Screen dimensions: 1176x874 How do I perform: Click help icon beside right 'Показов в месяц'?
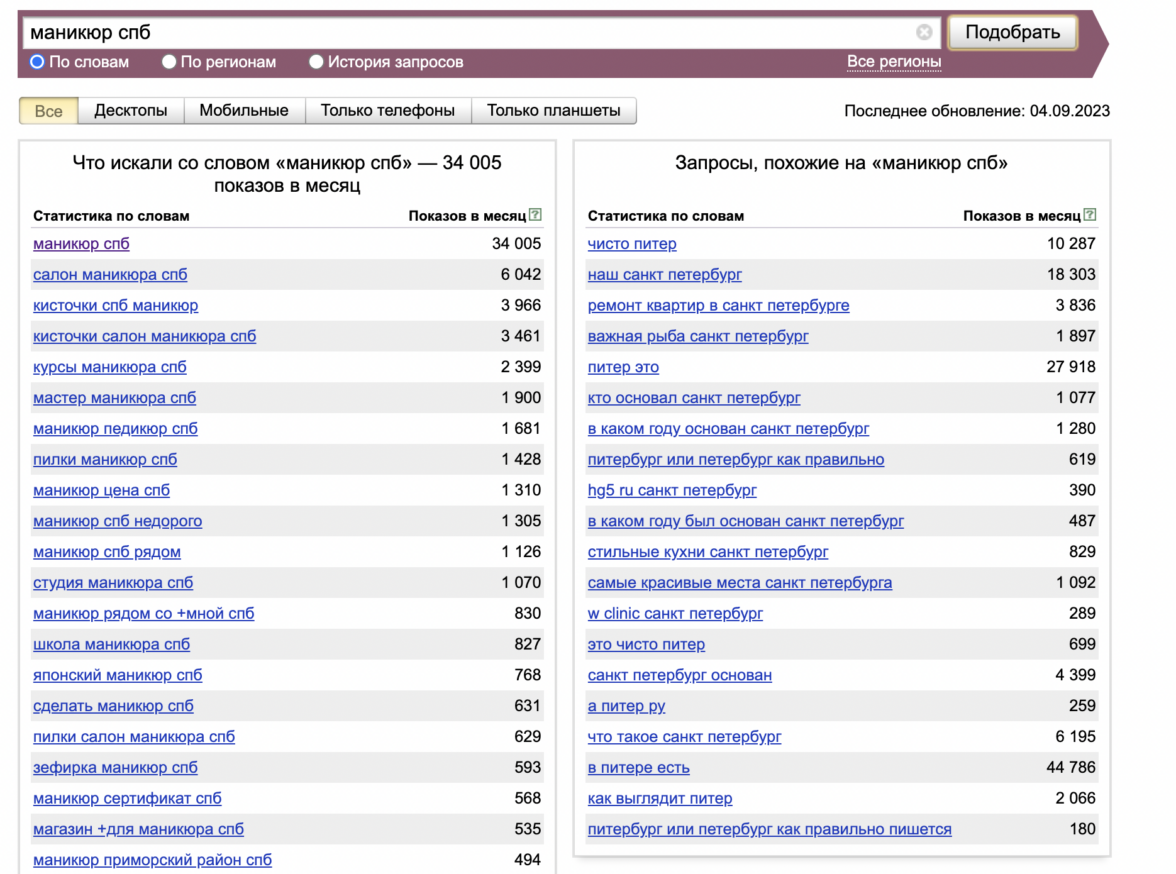pos(1090,215)
